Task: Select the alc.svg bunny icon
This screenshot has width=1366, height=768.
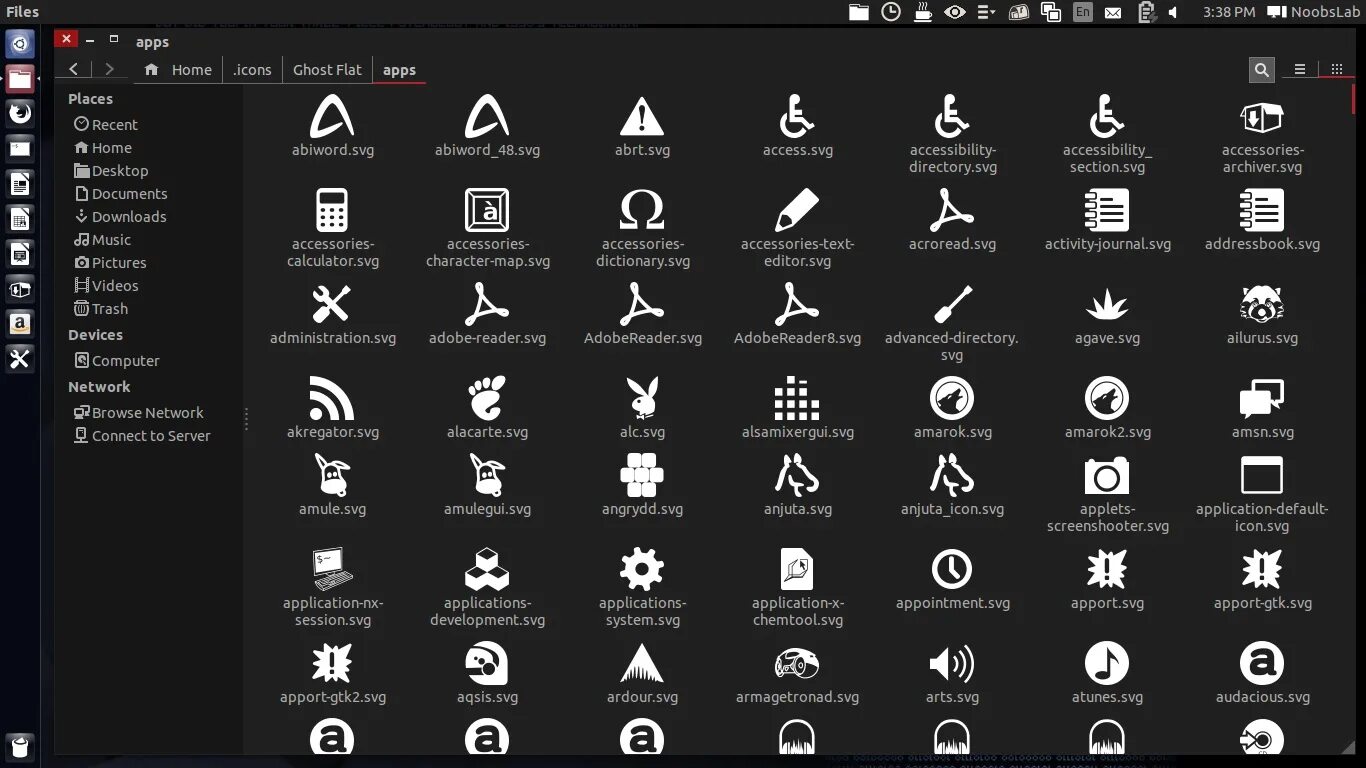Action: click(x=642, y=399)
